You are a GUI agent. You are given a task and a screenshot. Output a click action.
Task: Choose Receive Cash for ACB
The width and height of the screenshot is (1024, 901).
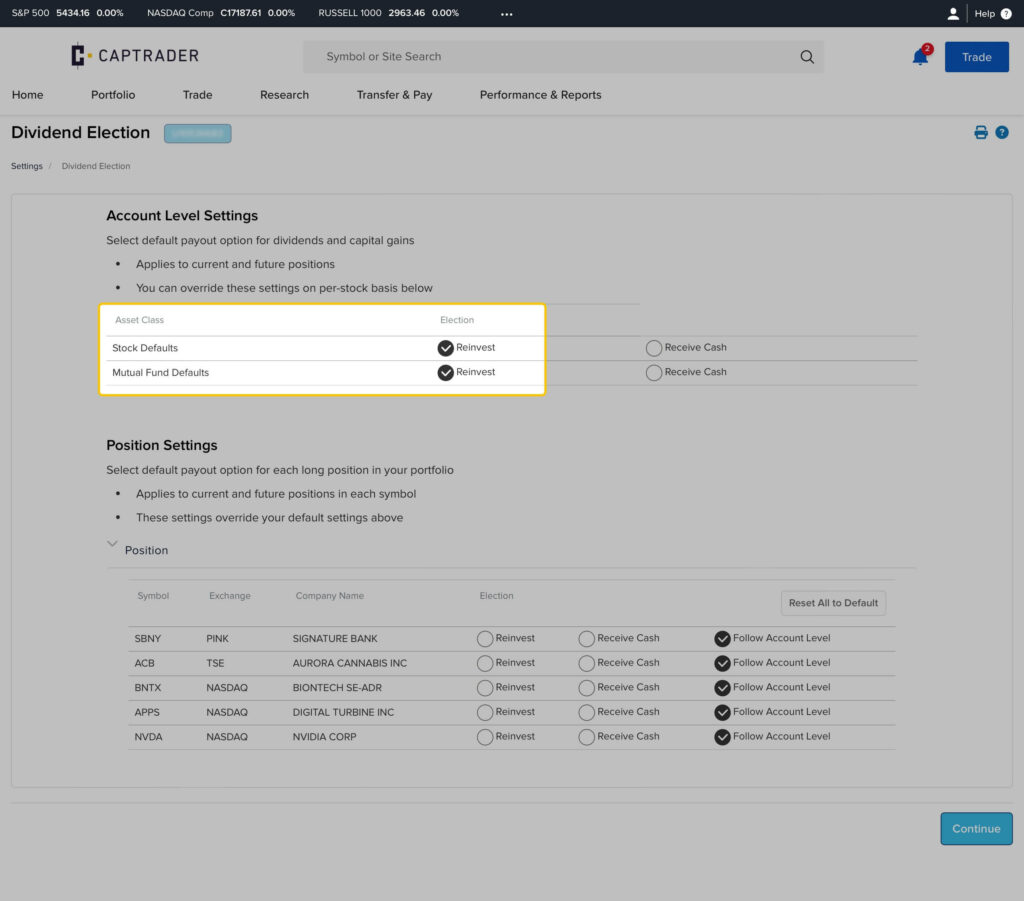click(x=586, y=663)
